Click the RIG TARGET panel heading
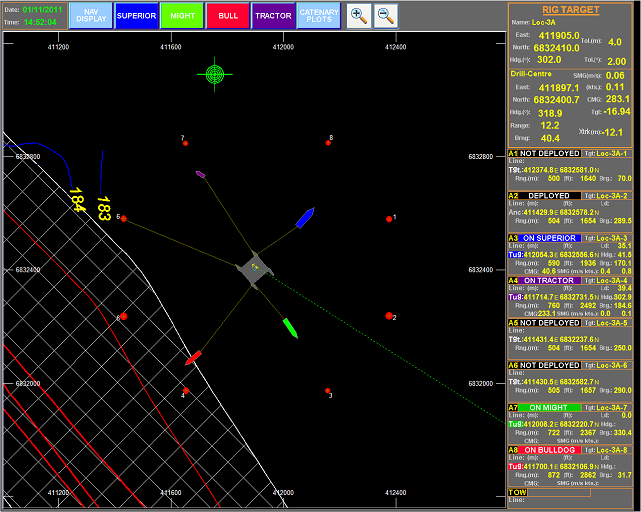 [571, 10]
